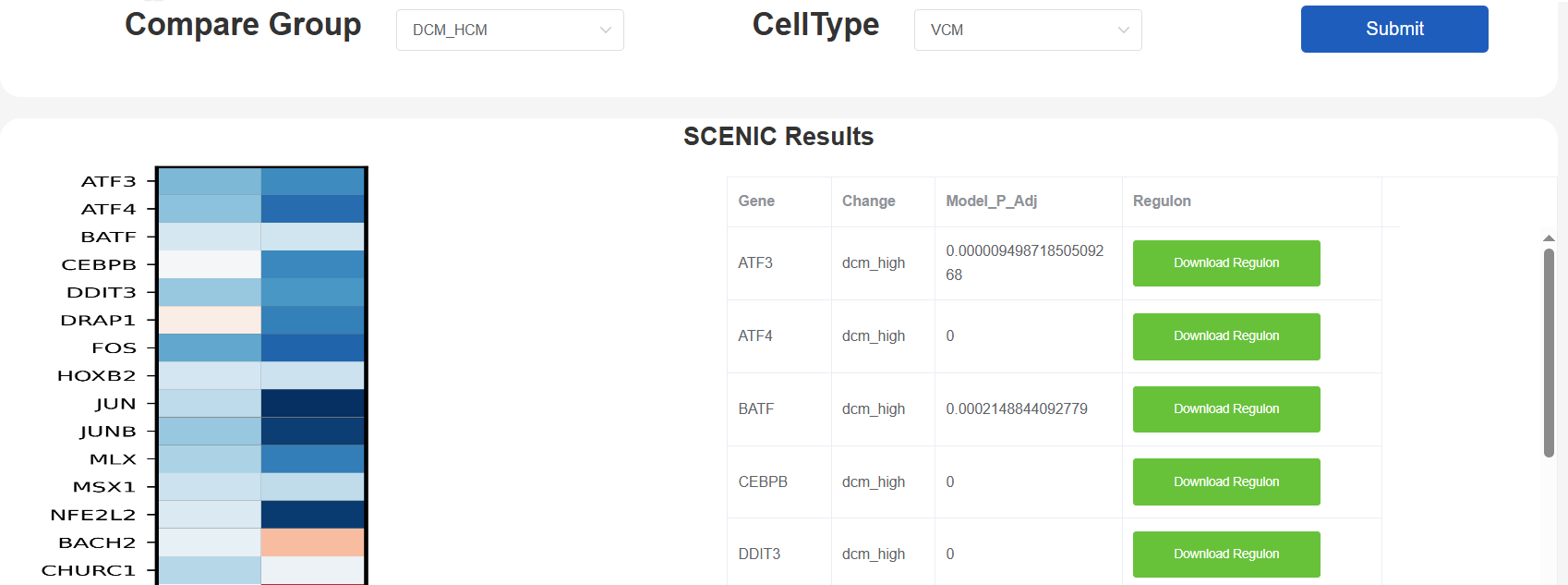Expand the CellType dropdown showing VCM

click(1016, 30)
